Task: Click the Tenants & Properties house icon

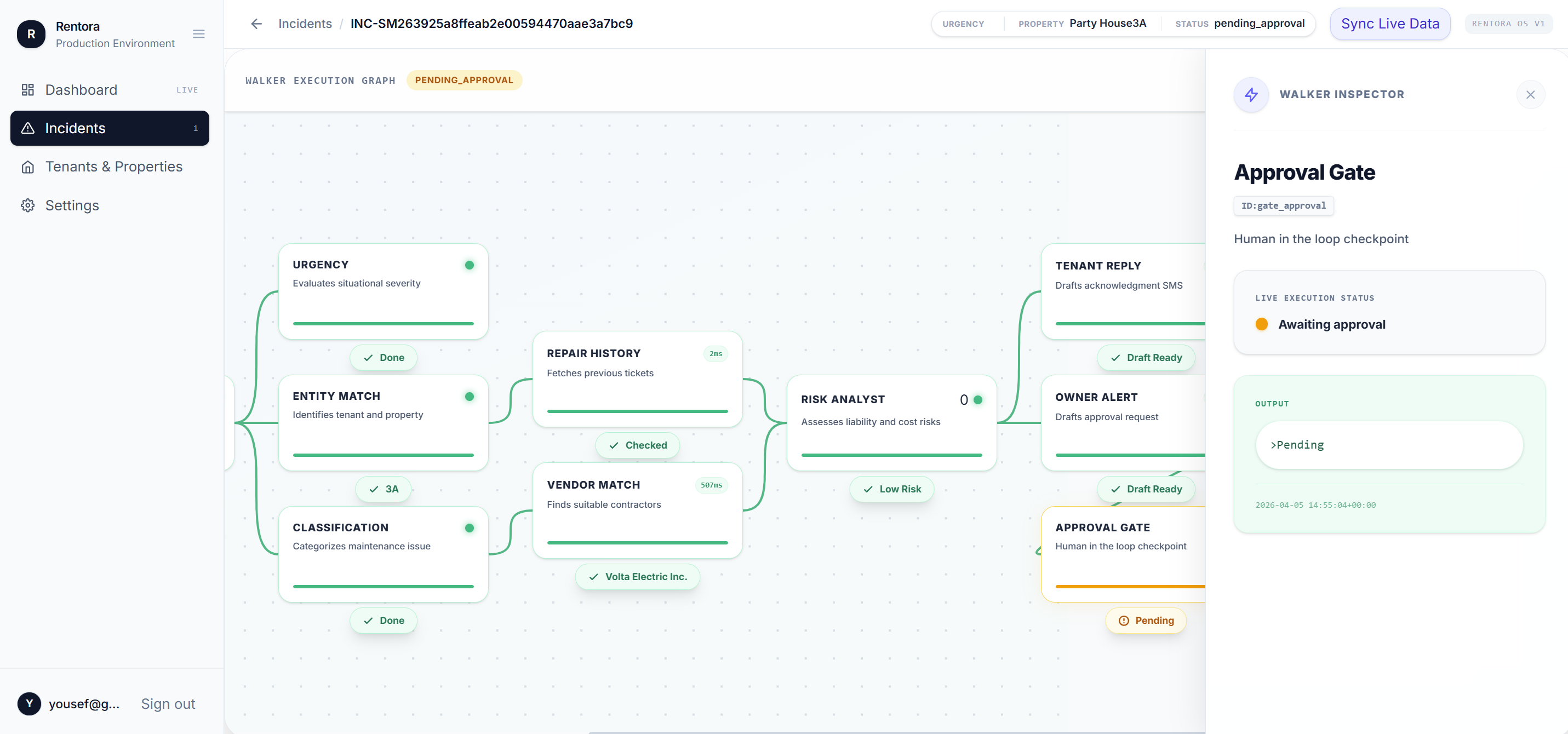Action: coord(28,167)
